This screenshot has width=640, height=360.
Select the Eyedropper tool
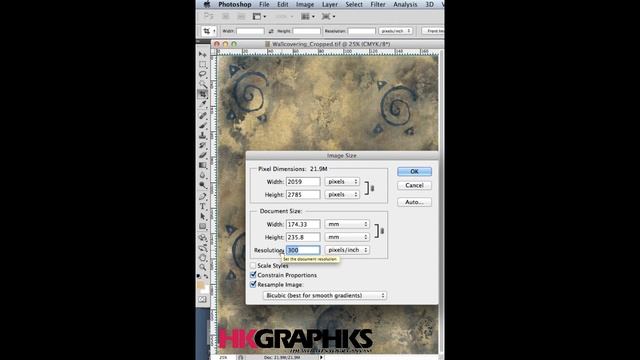[203, 104]
